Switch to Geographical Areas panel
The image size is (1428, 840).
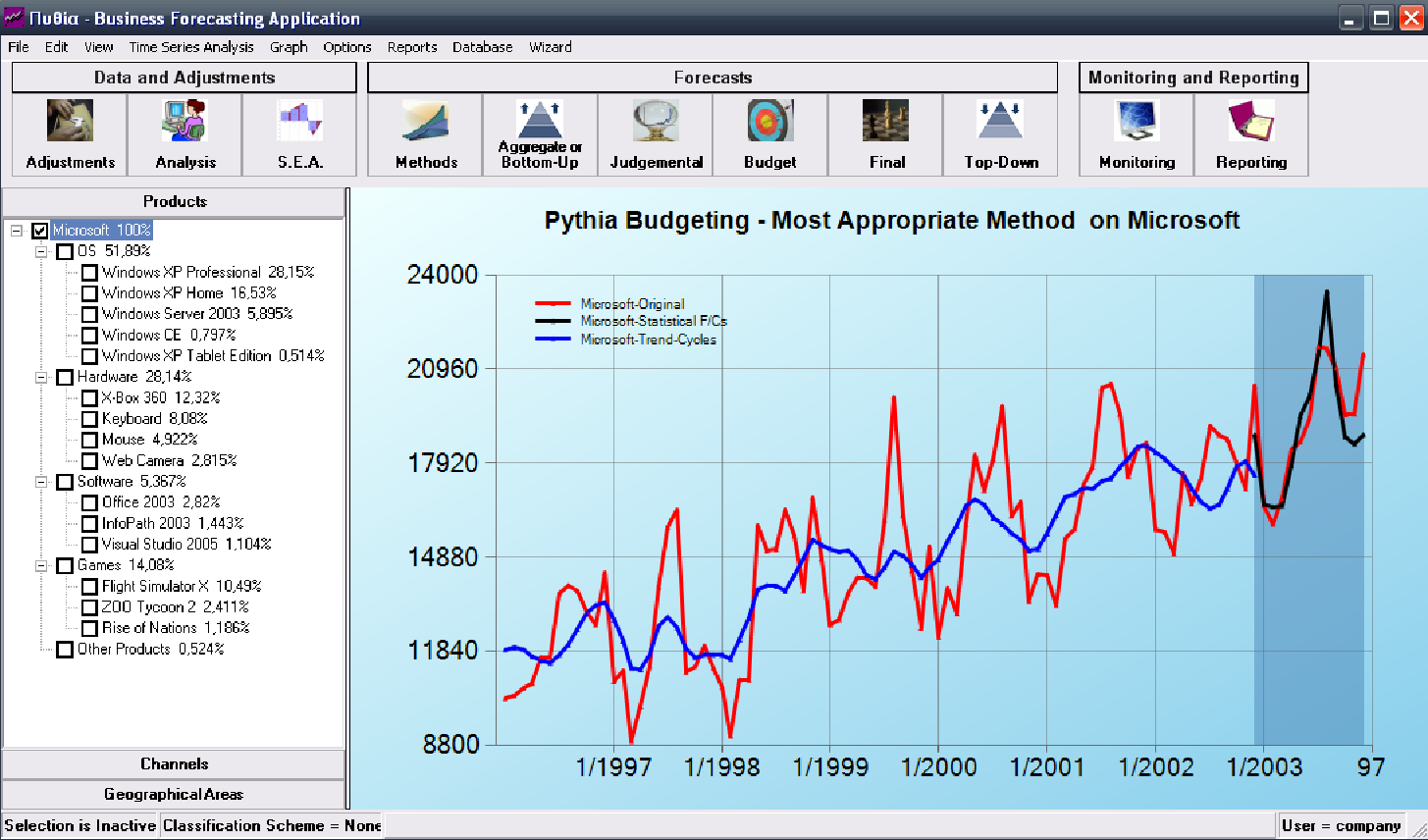click(x=174, y=795)
